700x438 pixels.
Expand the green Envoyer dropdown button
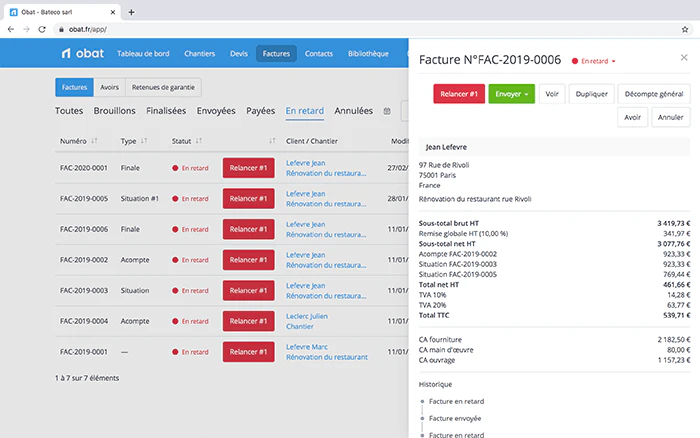coord(512,94)
